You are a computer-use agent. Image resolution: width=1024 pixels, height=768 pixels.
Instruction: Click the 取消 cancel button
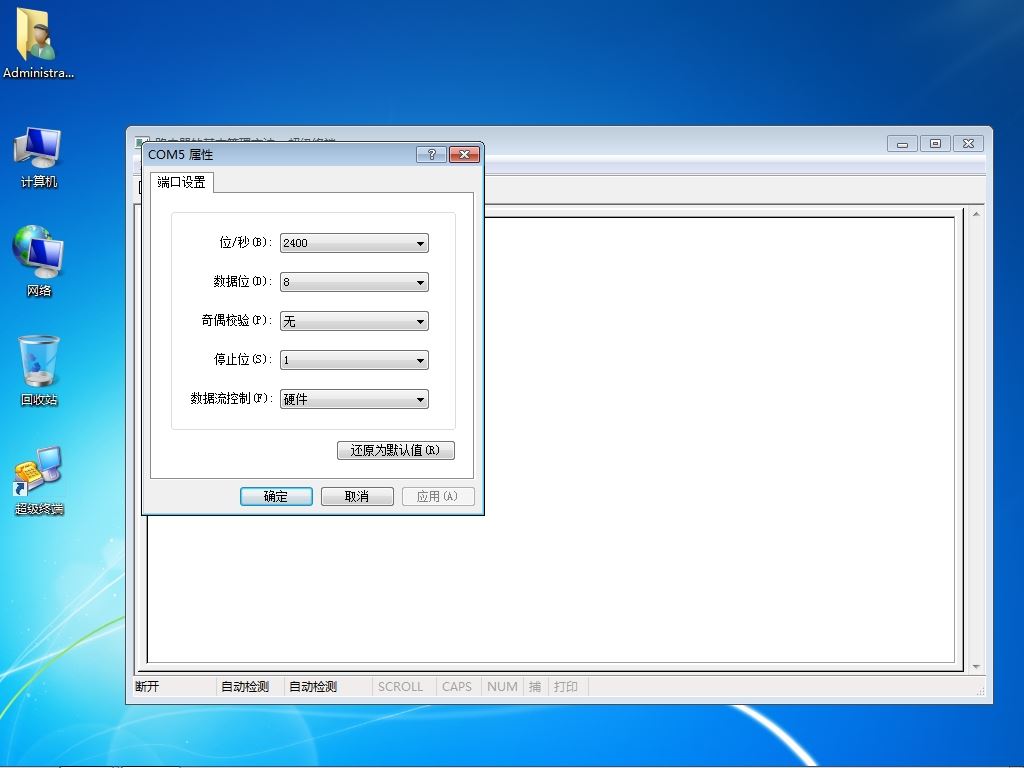(357, 496)
